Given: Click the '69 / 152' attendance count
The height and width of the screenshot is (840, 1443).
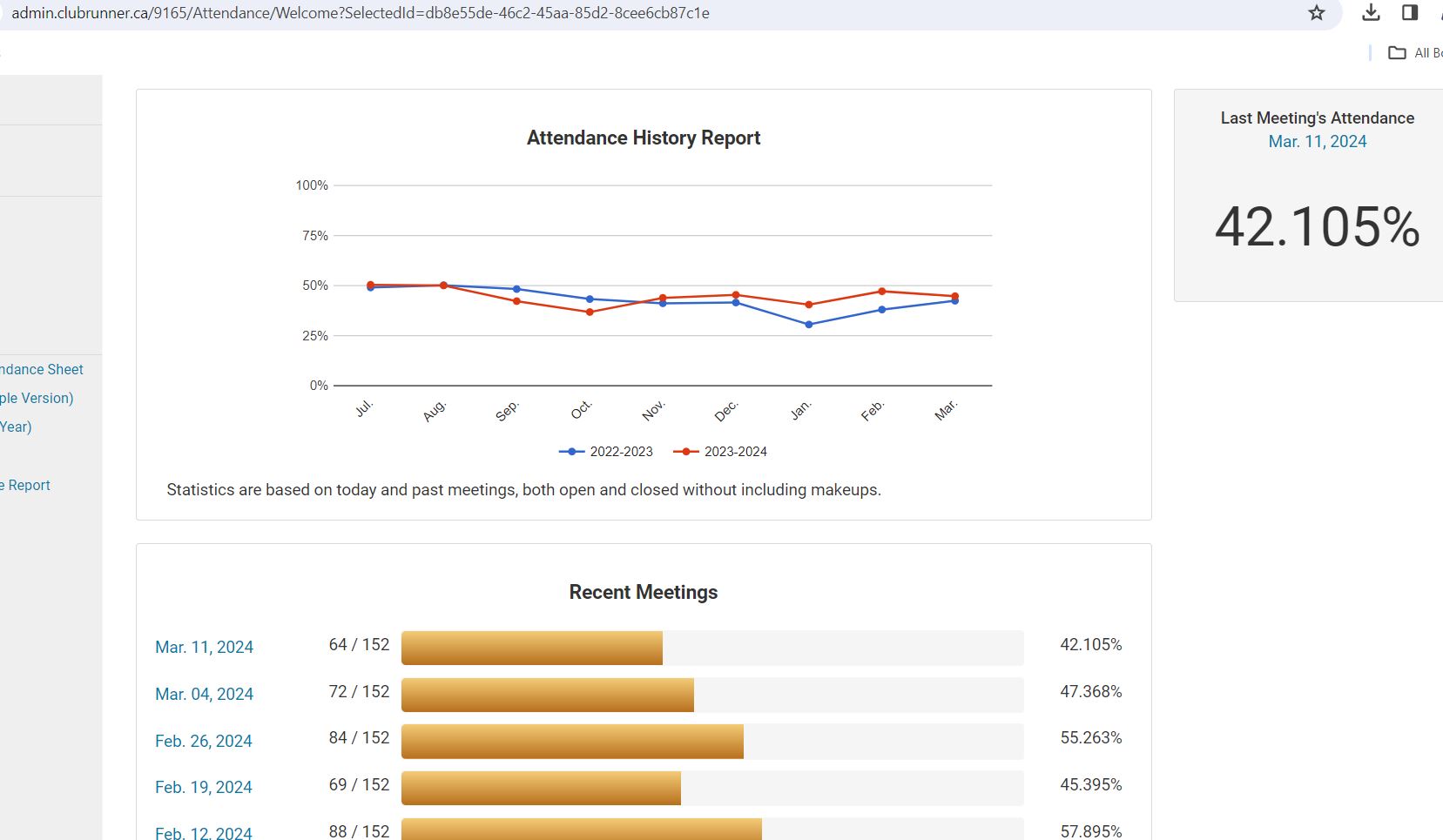Looking at the screenshot, I should [359, 785].
